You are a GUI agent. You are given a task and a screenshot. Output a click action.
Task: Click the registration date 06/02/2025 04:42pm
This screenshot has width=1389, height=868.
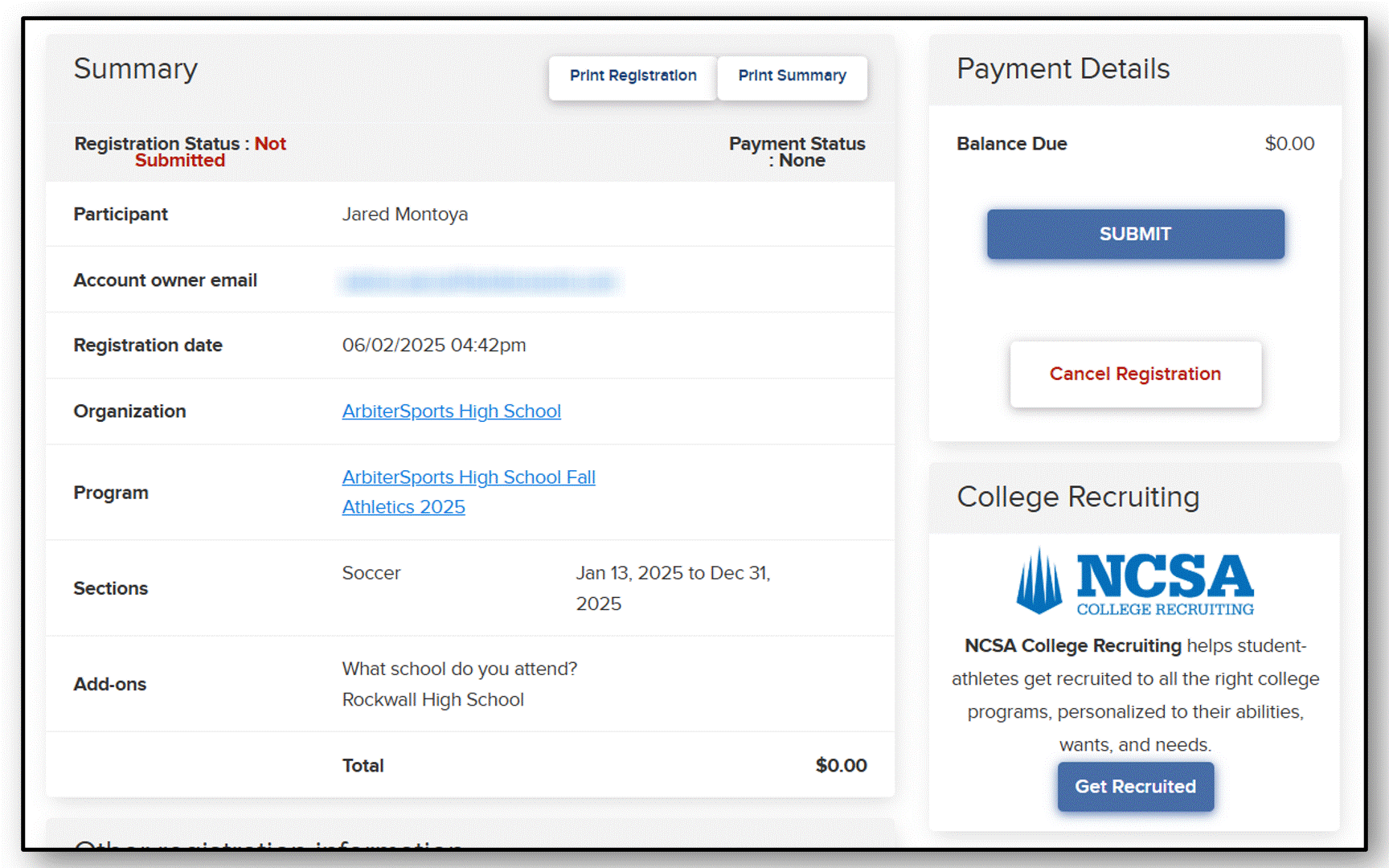pyautogui.click(x=434, y=345)
